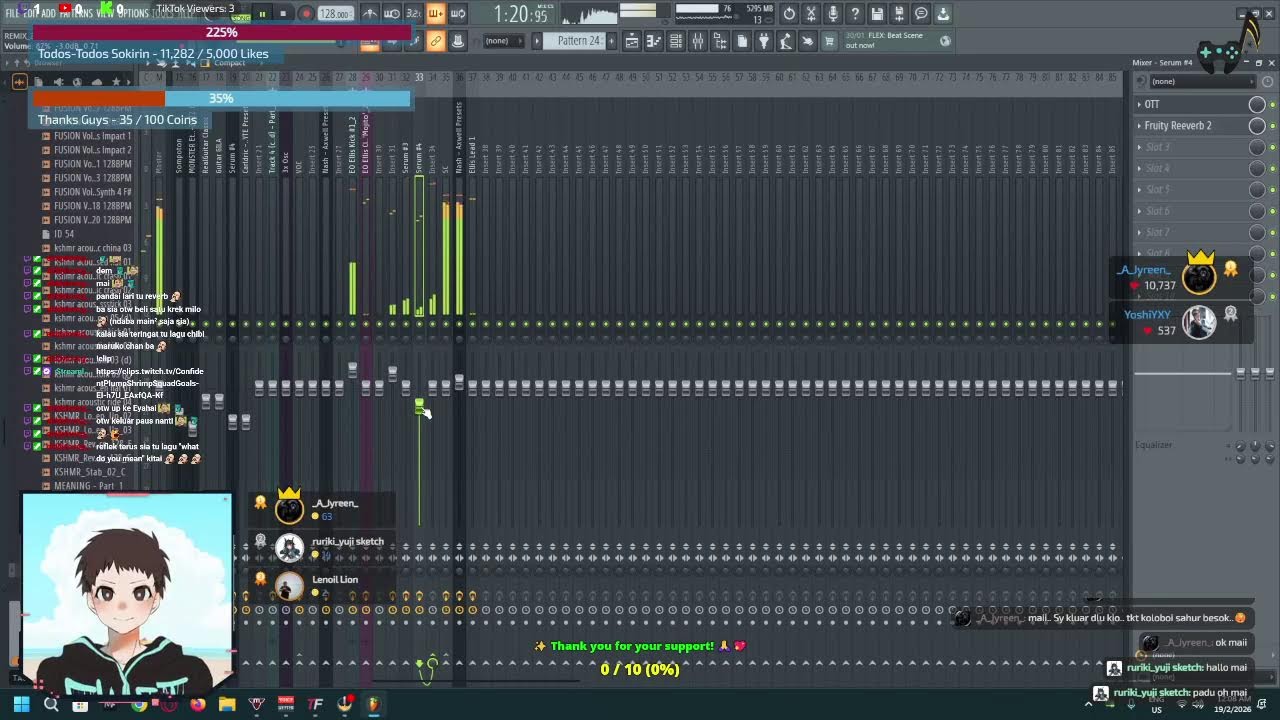The image size is (1280, 720).
Task: Toggle wait for input before playing
Action: pos(392,14)
